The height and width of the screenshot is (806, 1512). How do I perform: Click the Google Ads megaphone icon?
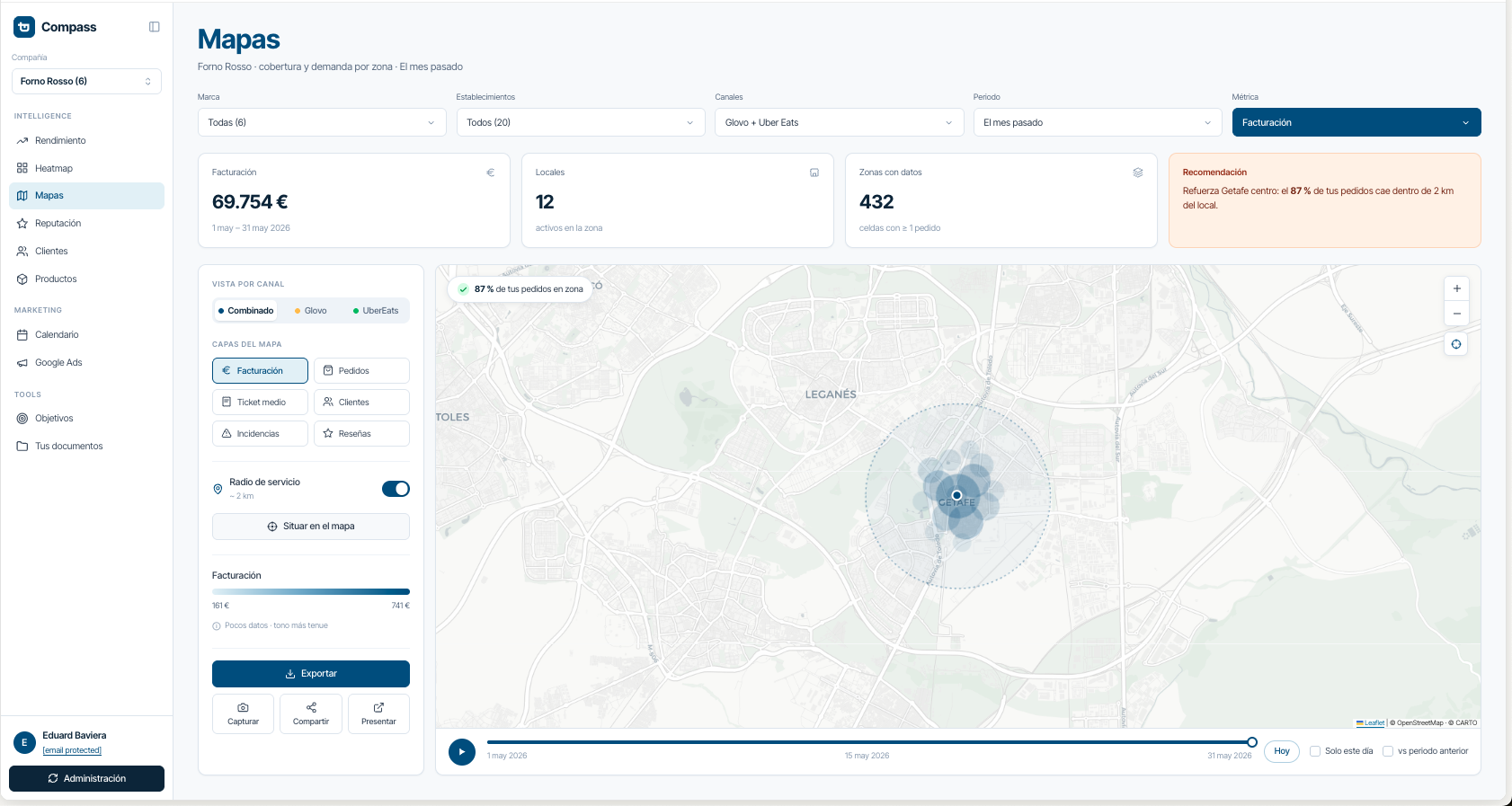pos(22,363)
